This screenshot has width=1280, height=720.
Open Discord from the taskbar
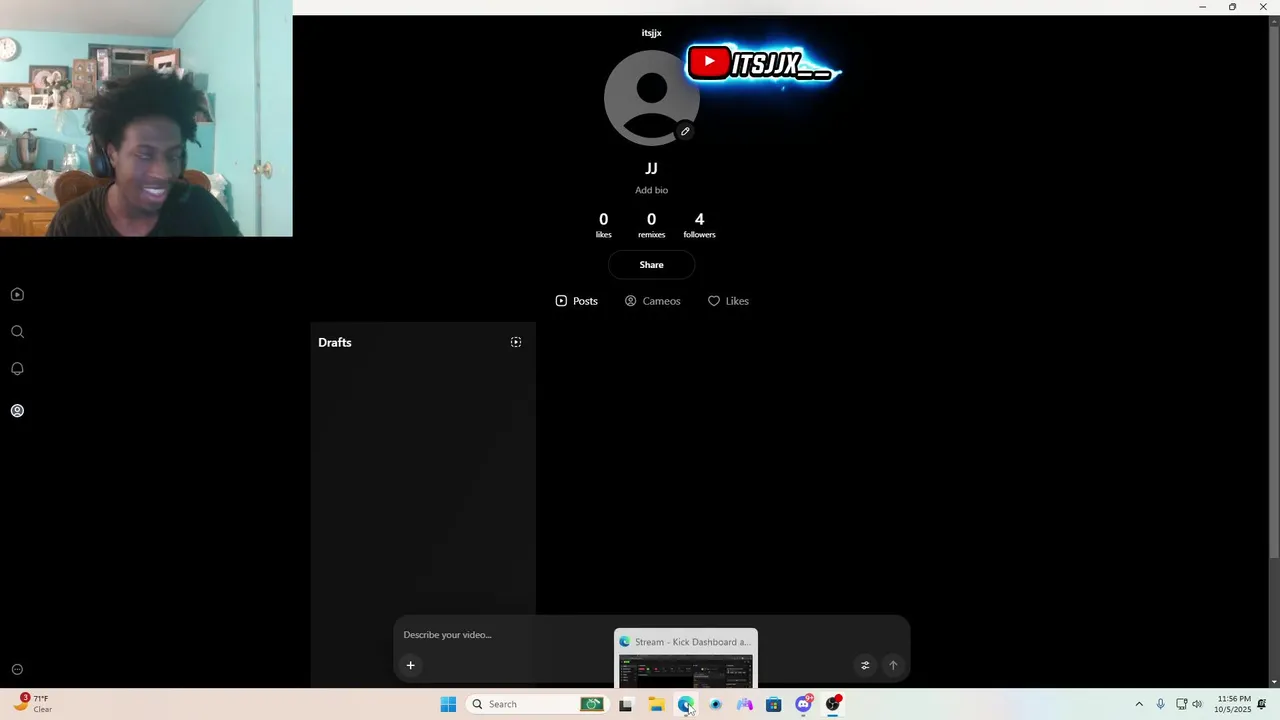pos(803,704)
